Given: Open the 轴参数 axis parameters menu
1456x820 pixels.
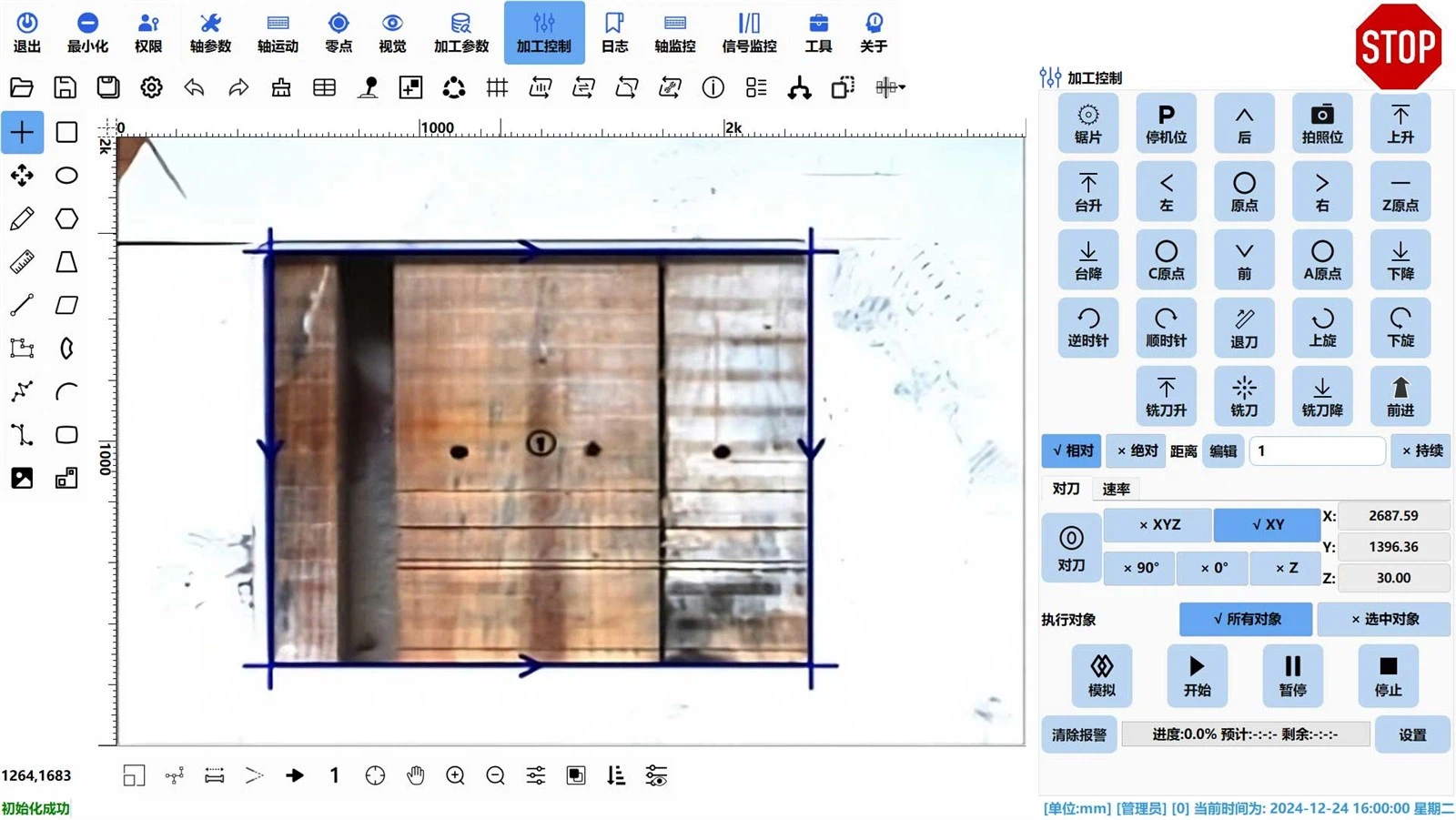Looking at the screenshot, I should (210, 33).
